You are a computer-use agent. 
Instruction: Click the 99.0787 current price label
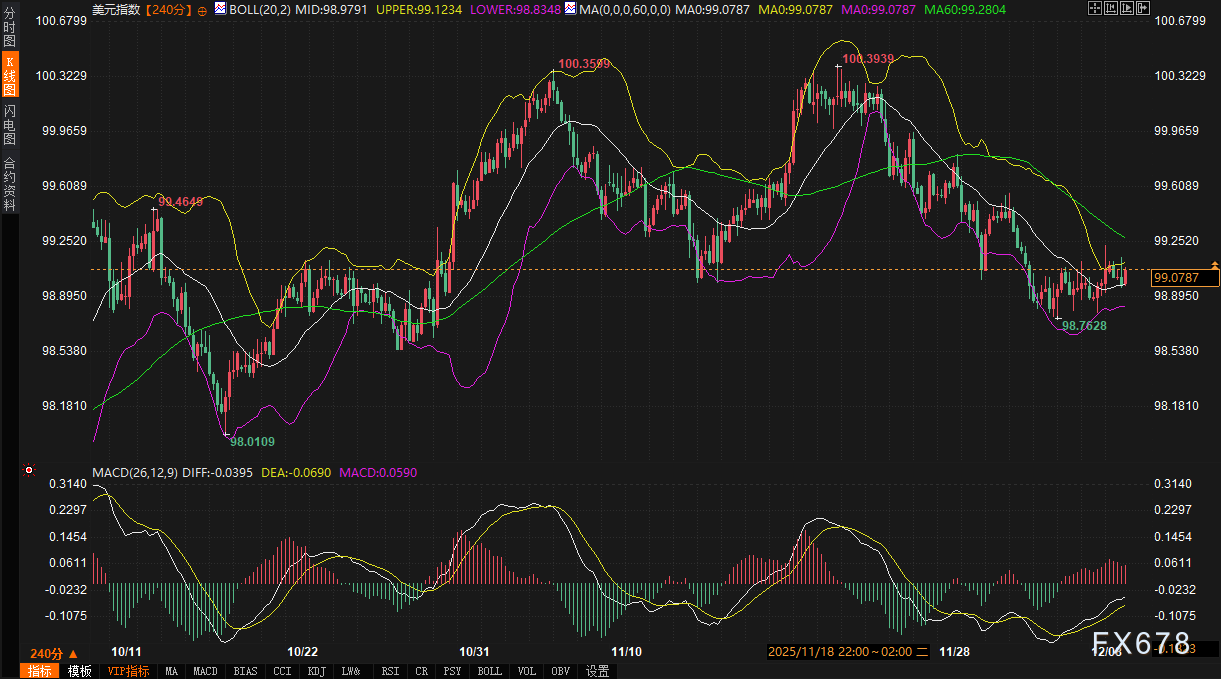[1175, 278]
